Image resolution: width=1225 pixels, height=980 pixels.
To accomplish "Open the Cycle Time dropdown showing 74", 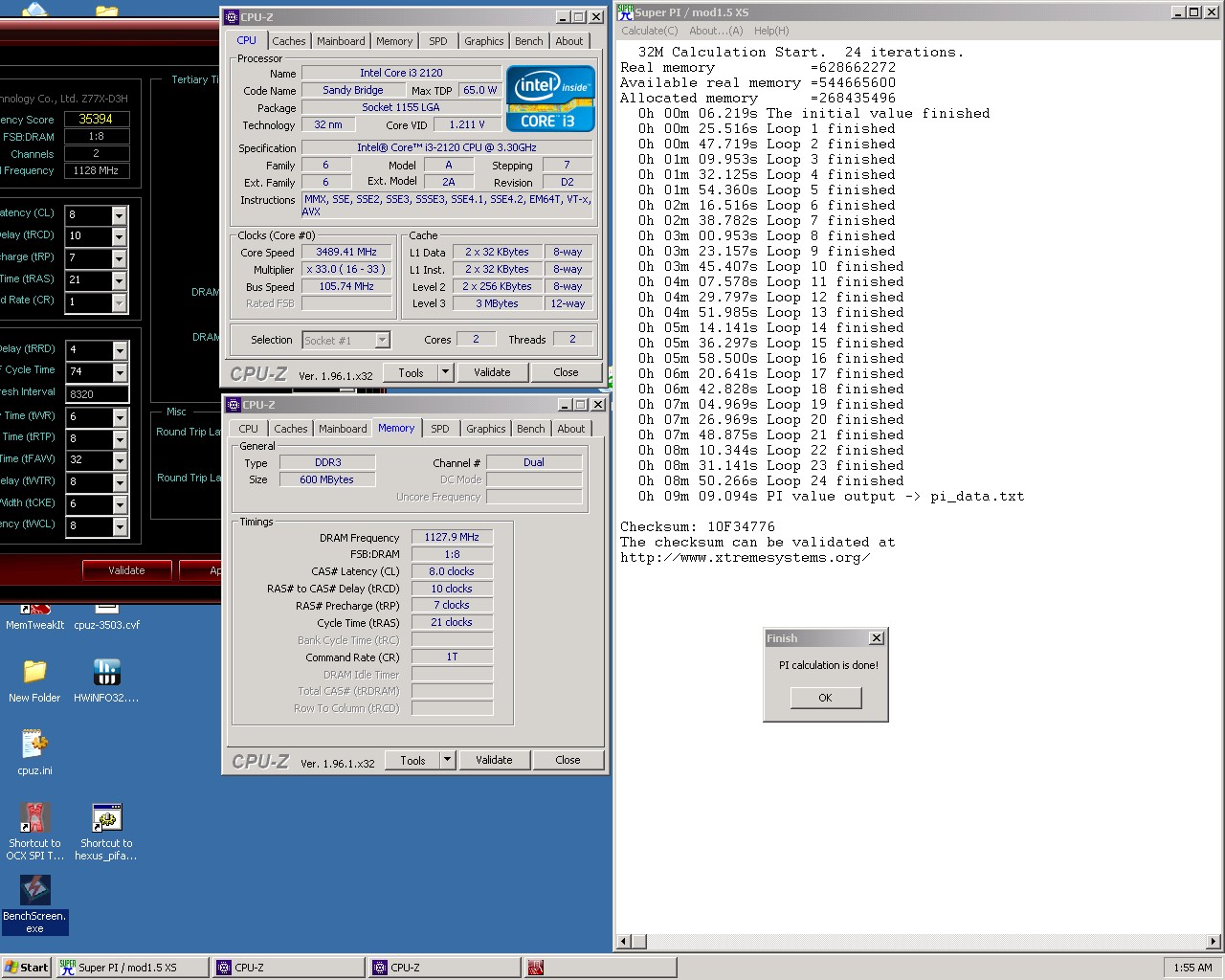I will [120, 372].
